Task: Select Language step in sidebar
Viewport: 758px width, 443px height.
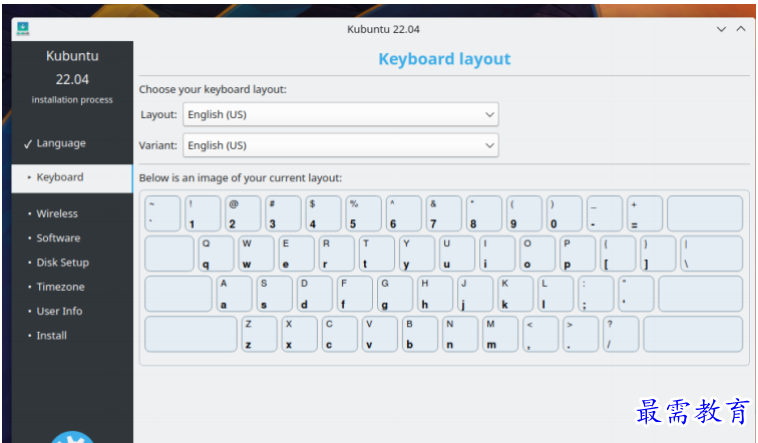Action: tap(61, 143)
